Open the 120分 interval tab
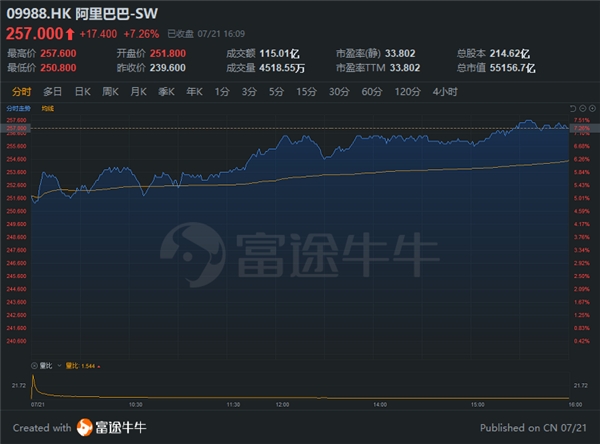The width and height of the screenshot is (600, 444). click(x=408, y=92)
